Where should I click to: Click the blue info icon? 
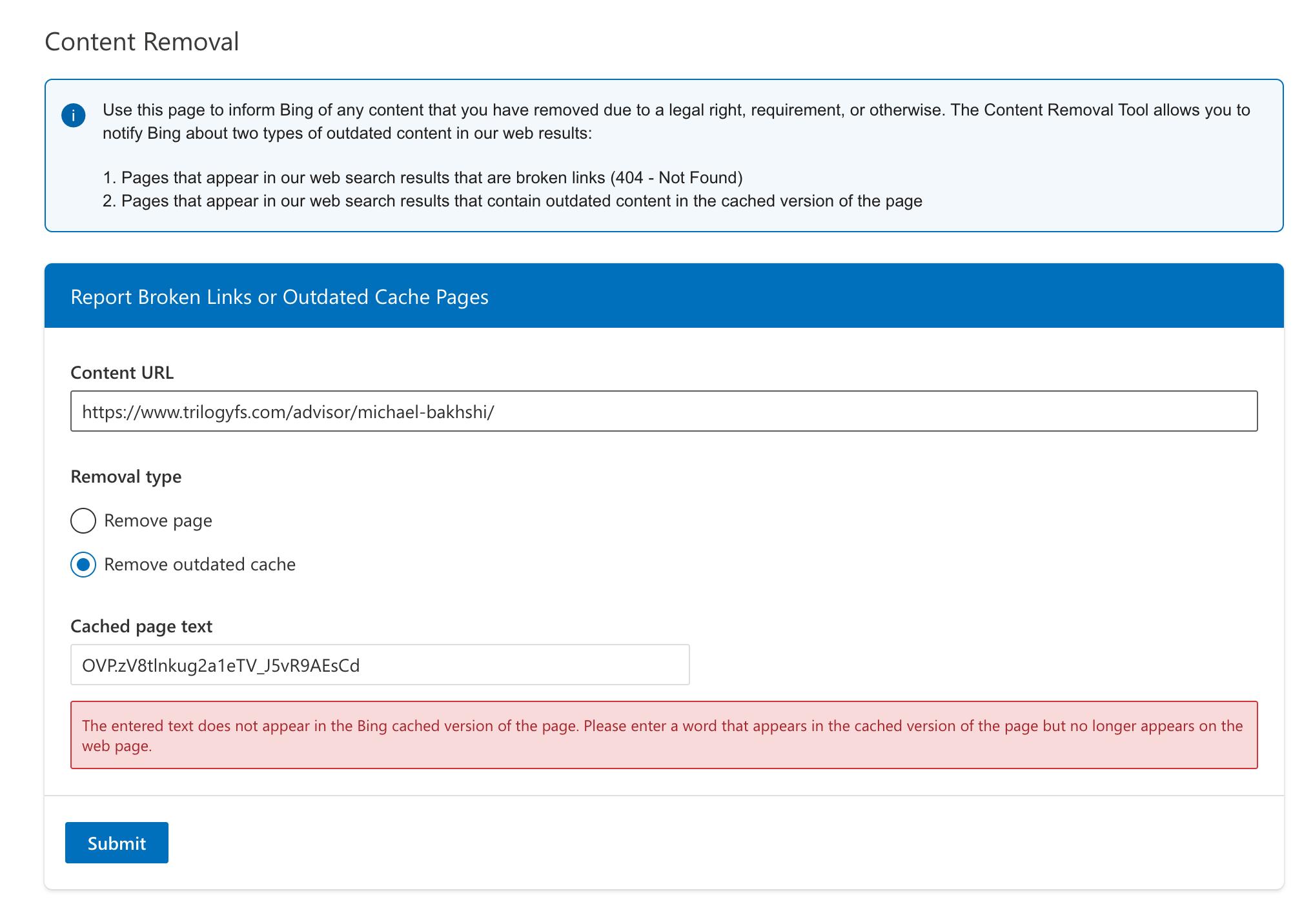[x=74, y=115]
